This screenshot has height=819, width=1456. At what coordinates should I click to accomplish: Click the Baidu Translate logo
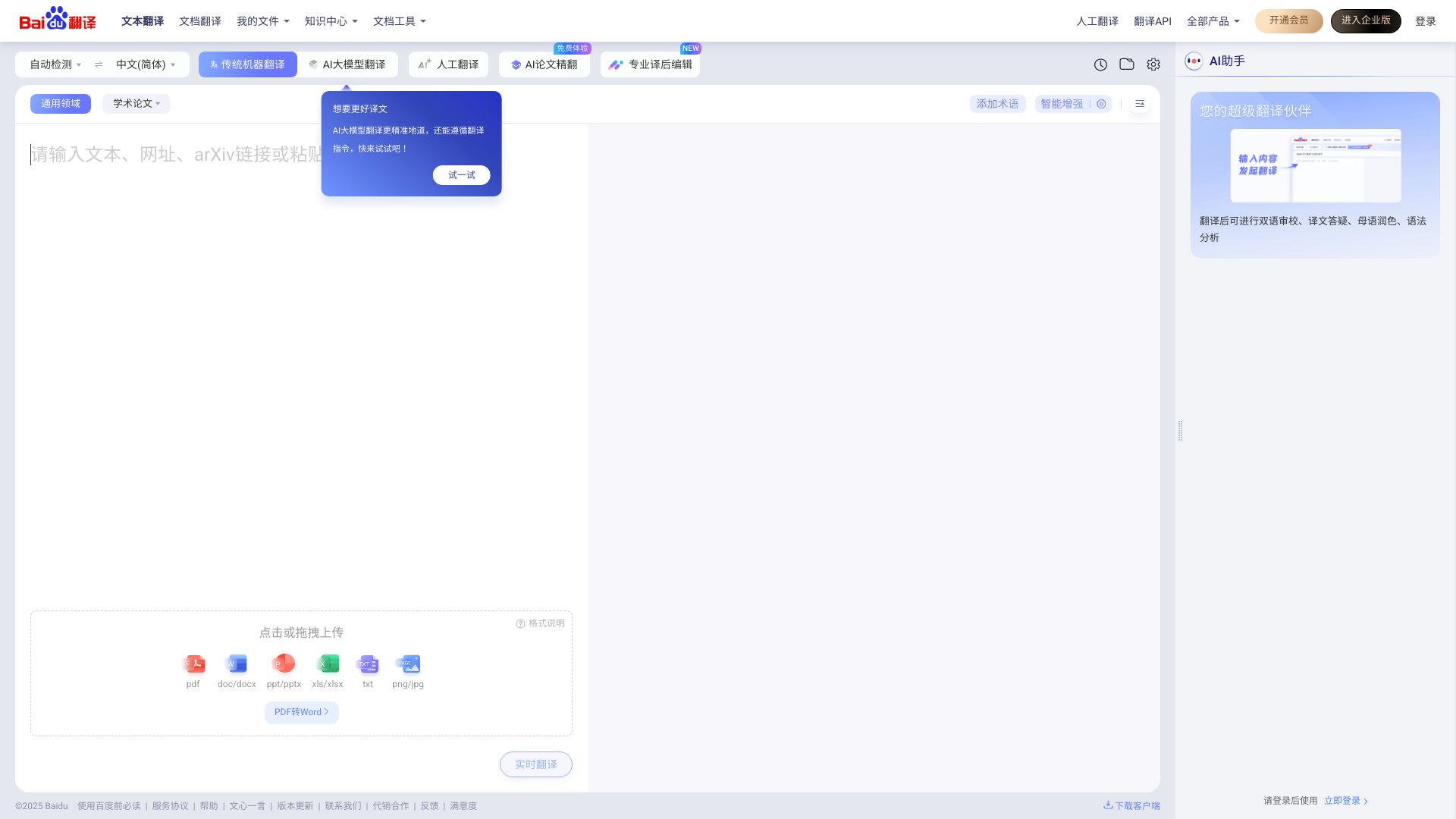(58, 19)
